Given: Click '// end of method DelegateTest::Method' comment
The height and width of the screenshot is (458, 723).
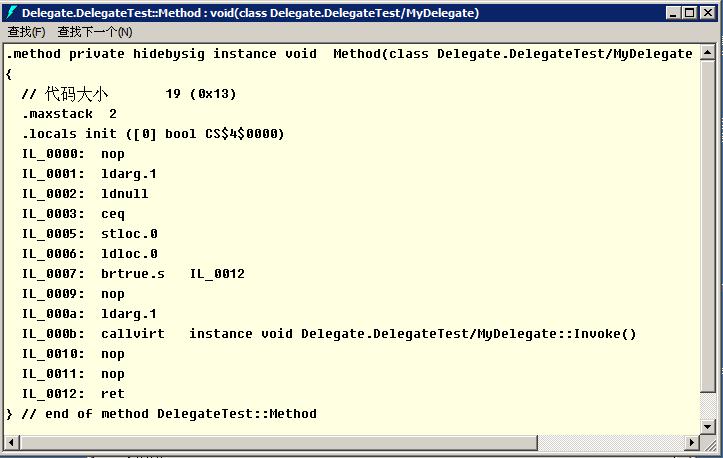Looking at the screenshot, I should (169, 414).
